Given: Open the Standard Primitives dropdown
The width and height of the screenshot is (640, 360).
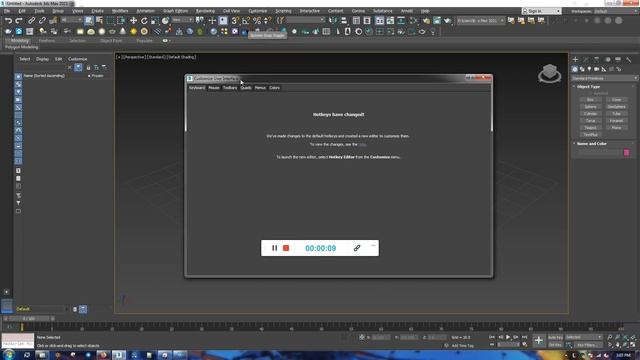Looking at the screenshot, I should 604,78.
